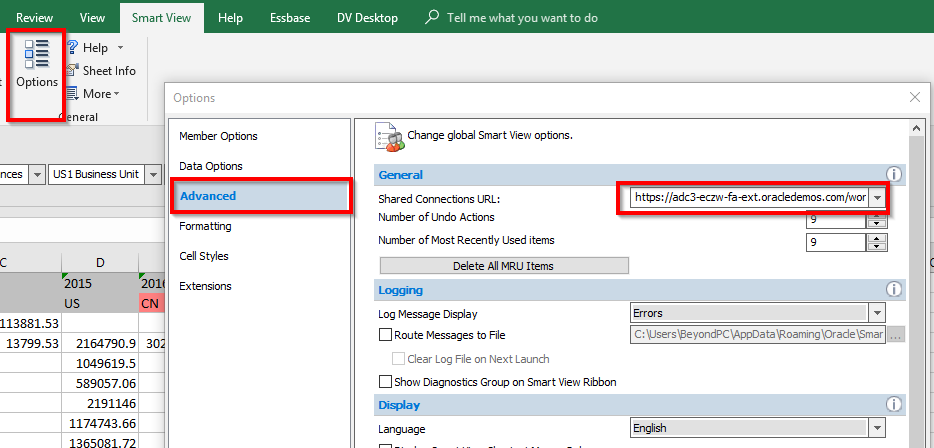This screenshot has width=934, height=448.
Task: Click Delete All MRU Items button
Action: click(504, 266)
